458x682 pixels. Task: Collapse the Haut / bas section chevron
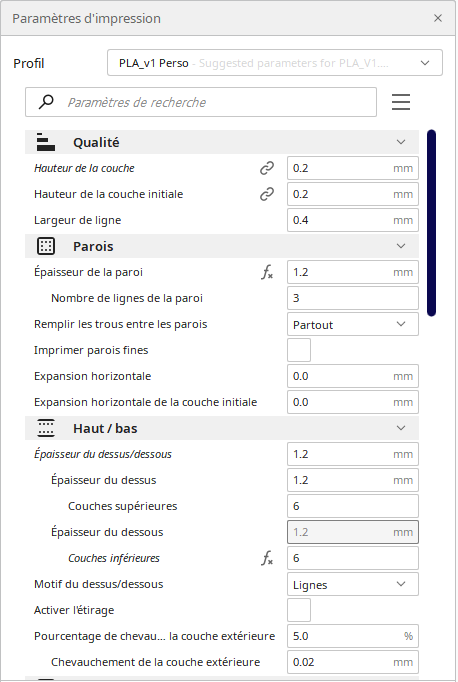[x=401, y=428]
